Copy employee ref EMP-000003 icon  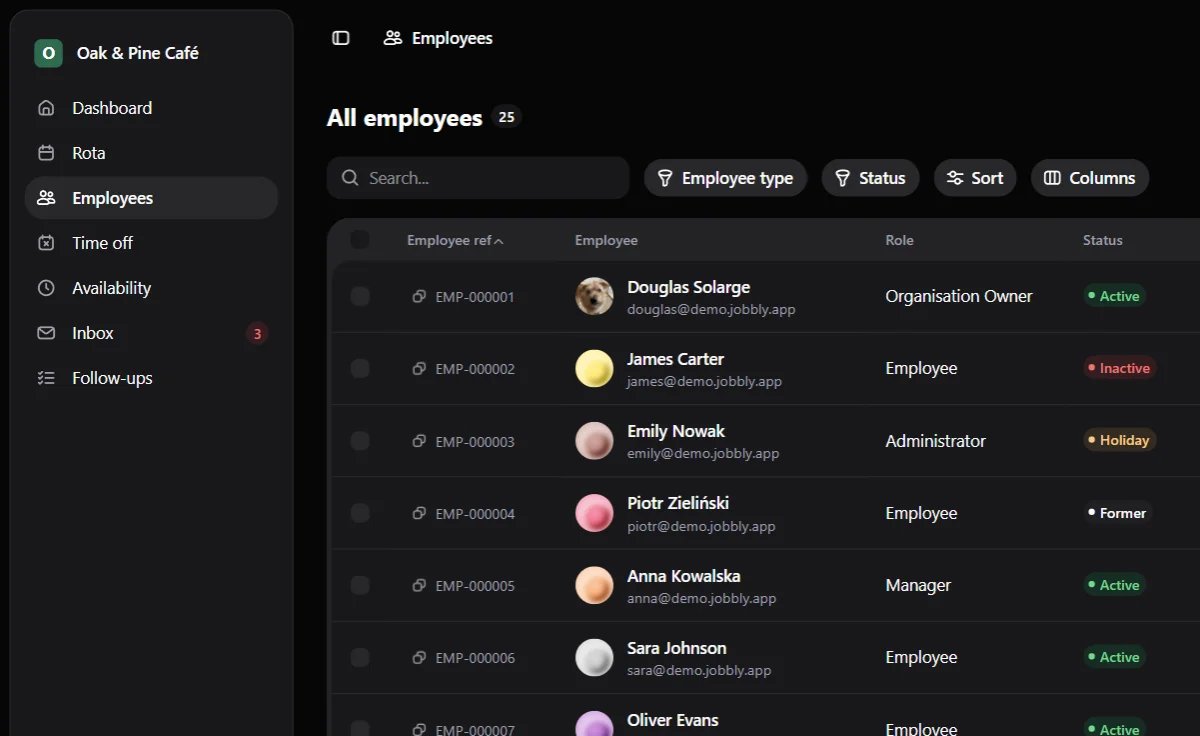tap(419, 441)
